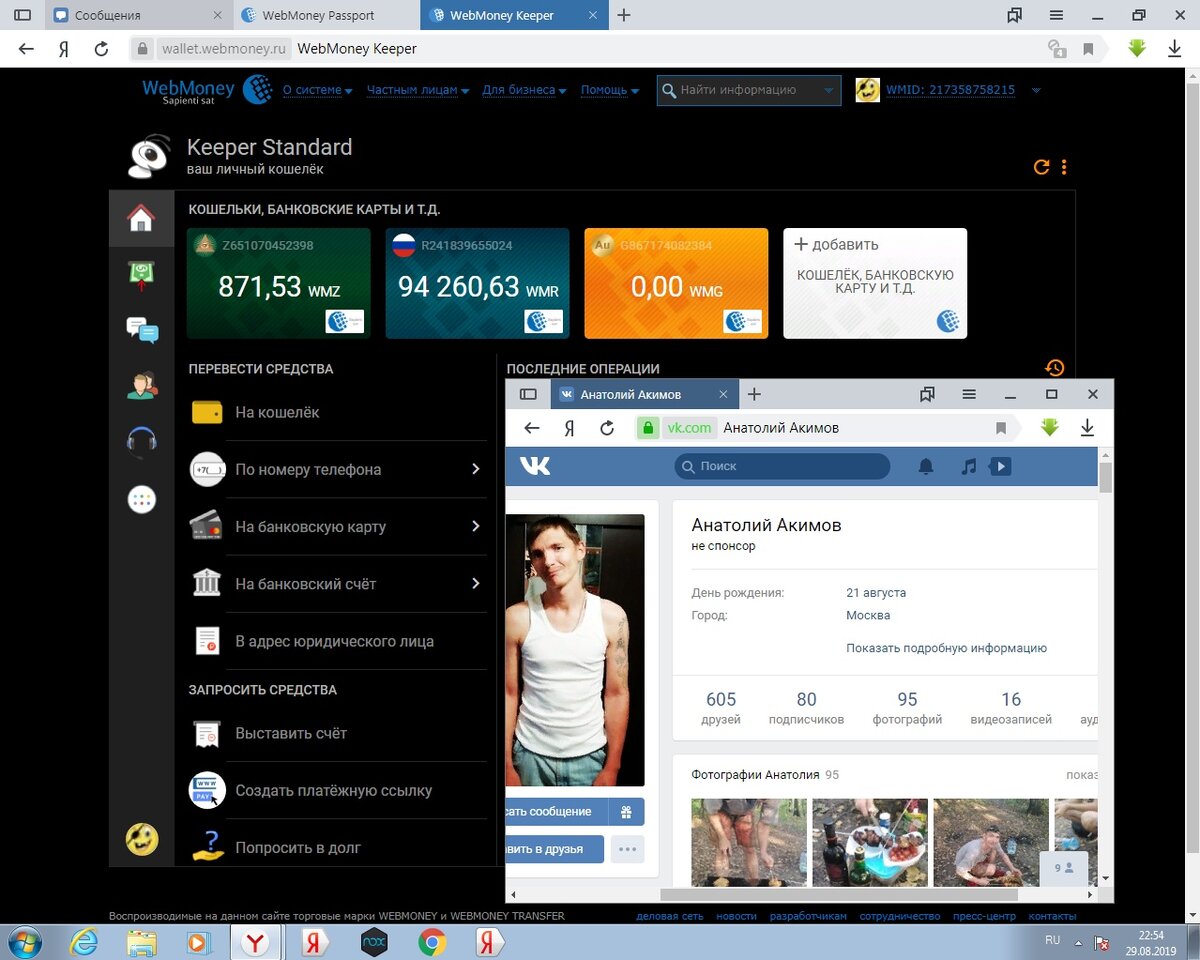
Task: Open a new tab in main browser
Action: [x=624, y=15]
